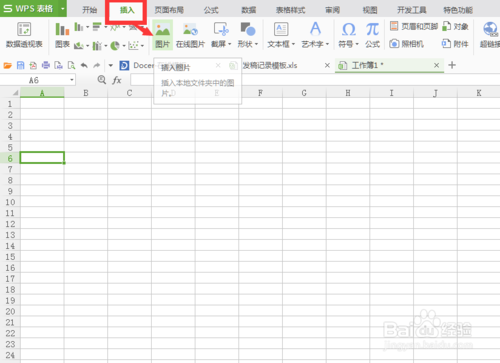The width and height of the screenshot is (500, 363).
Task: Click the Docer logo icon
Action: point(124,65)
